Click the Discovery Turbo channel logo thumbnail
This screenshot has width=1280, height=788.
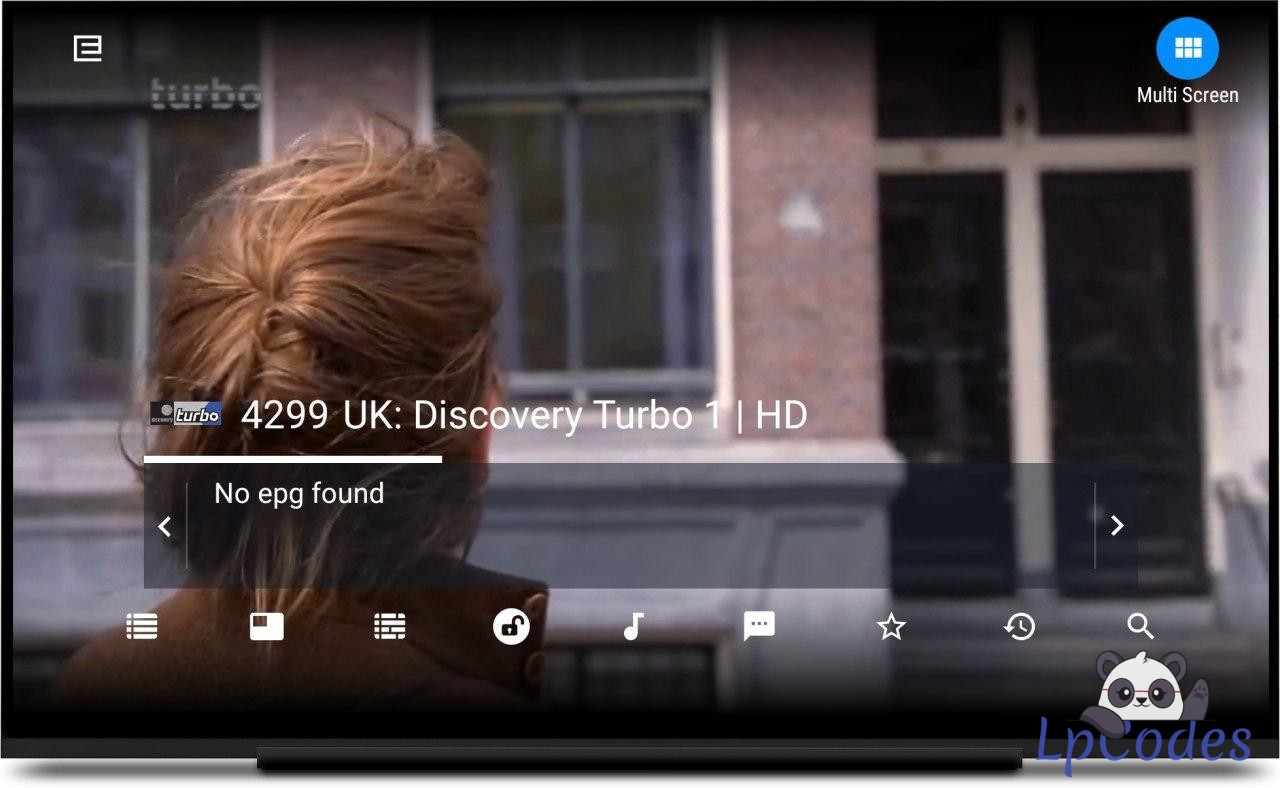185,414
